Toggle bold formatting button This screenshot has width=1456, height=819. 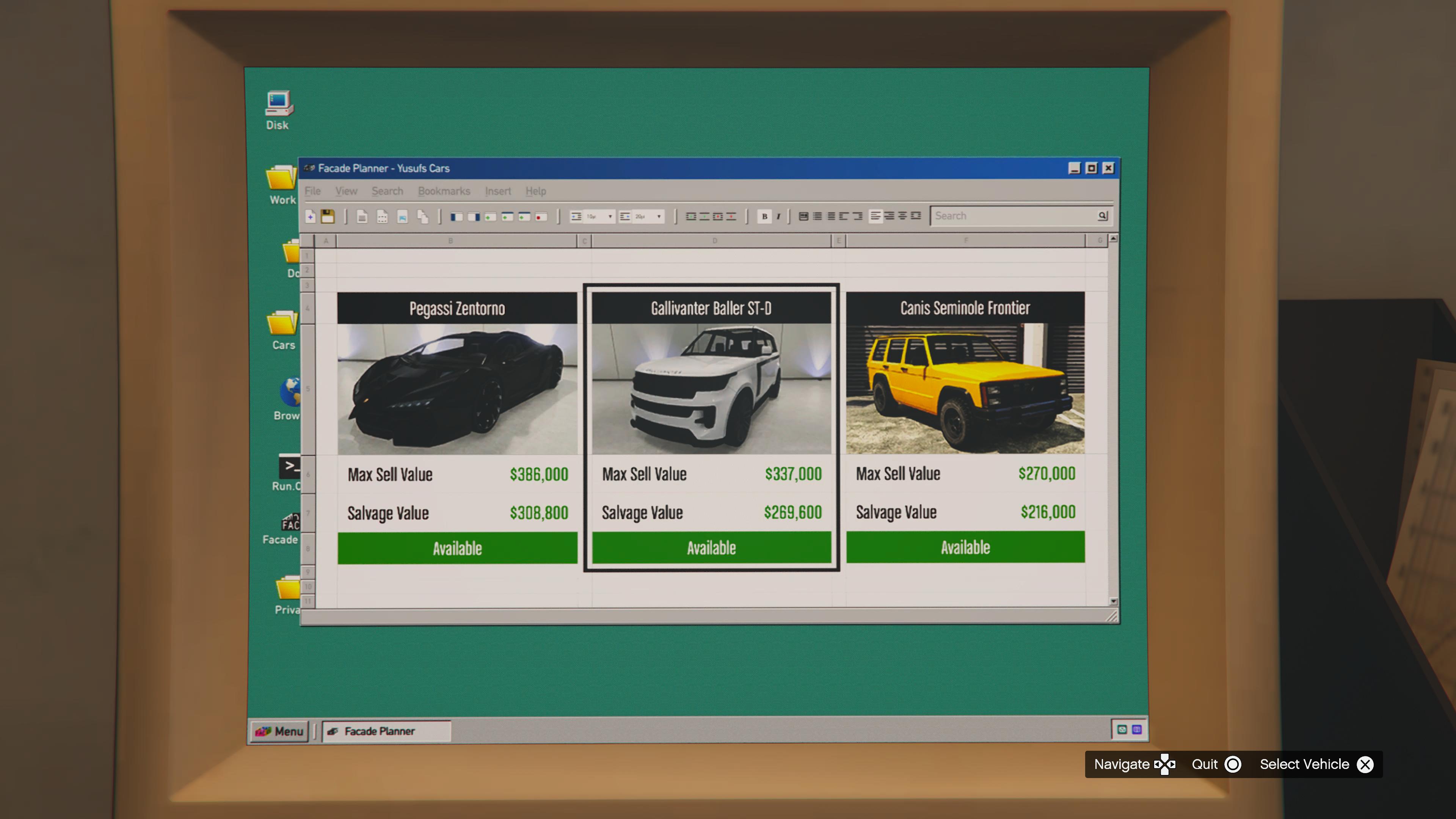click(764, 216)
